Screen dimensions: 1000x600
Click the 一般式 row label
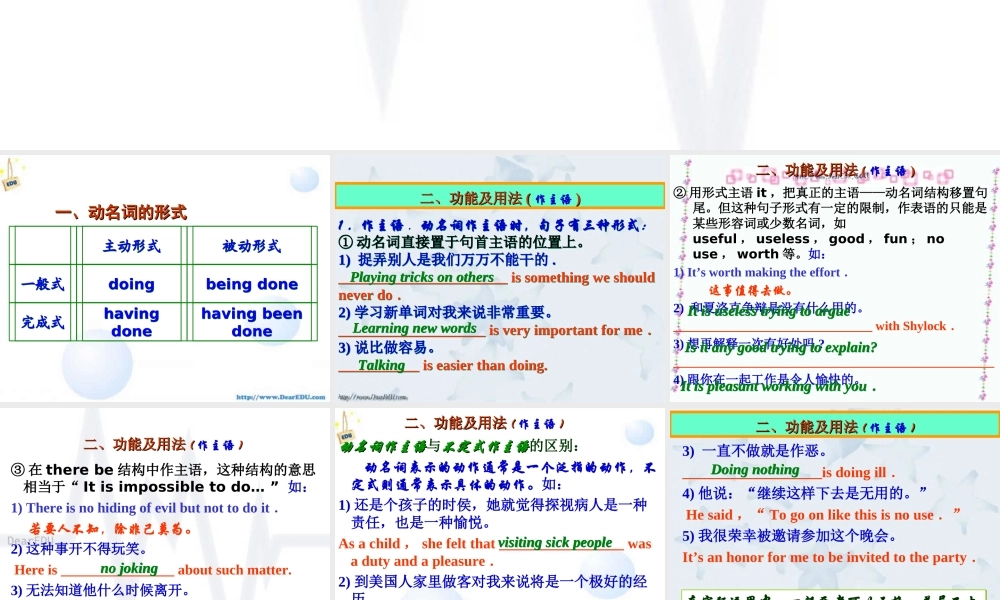(x=42, y=284)
